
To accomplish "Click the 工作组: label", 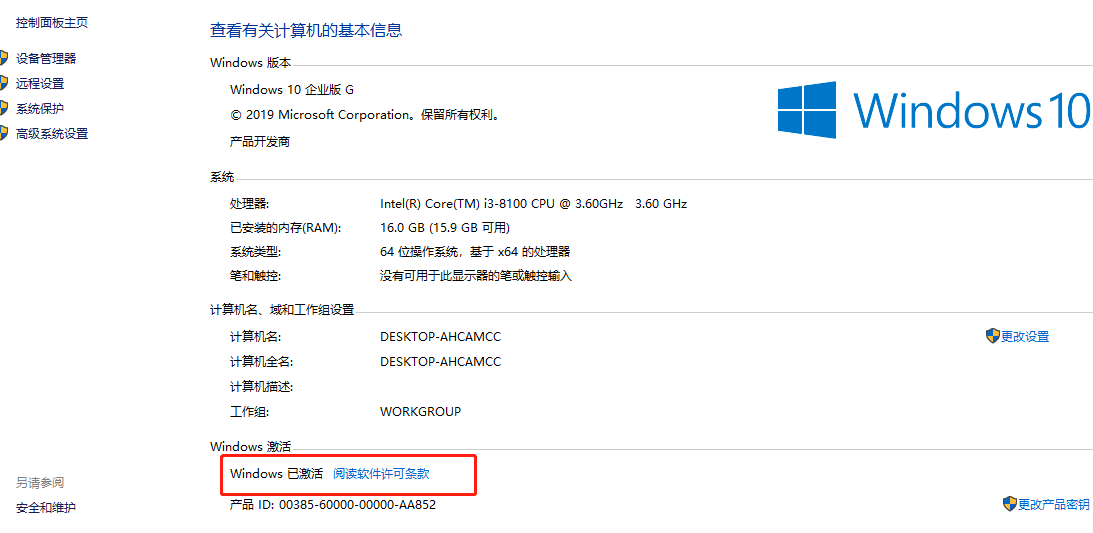I will (x=250, y=411).
